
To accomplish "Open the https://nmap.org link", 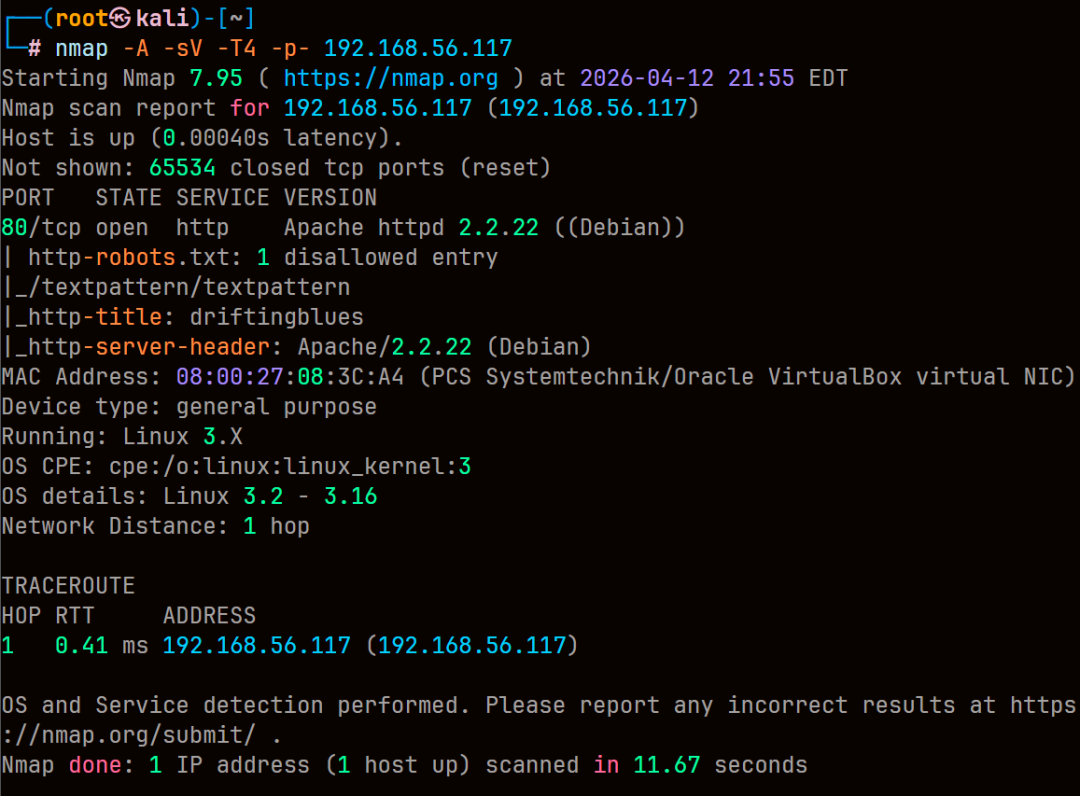I will 391,78.
